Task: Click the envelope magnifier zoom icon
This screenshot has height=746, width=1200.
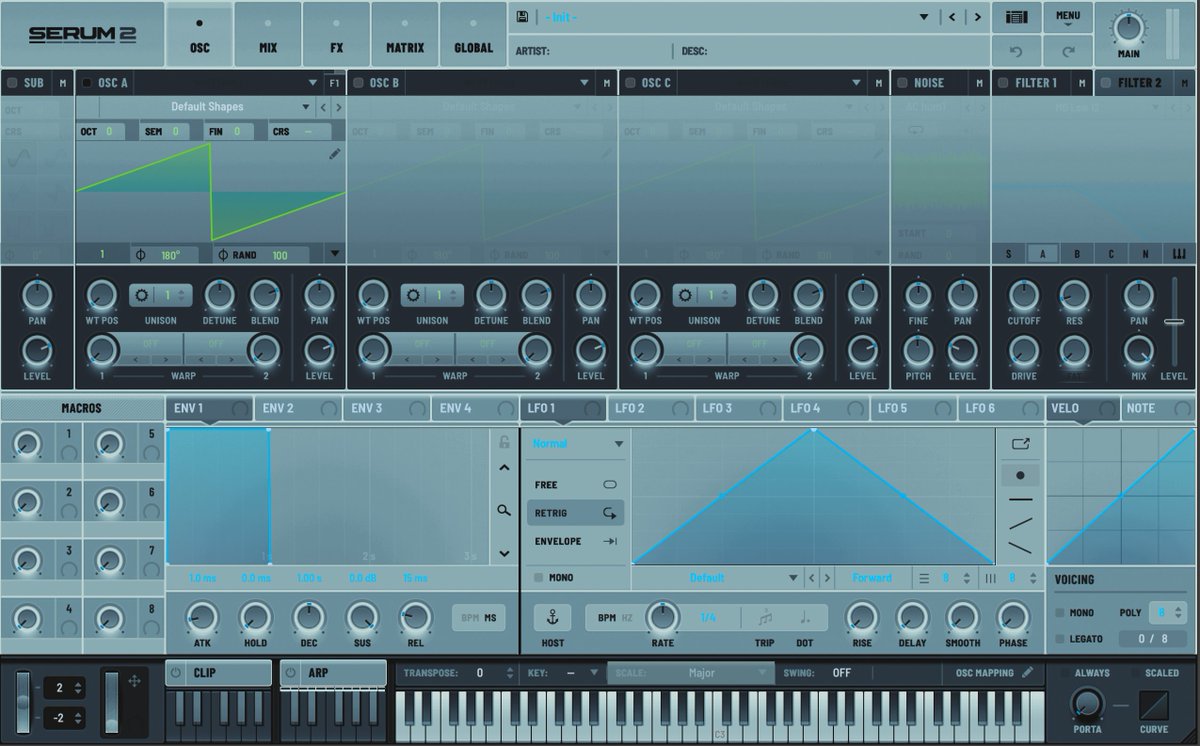Action: point(505,510)
